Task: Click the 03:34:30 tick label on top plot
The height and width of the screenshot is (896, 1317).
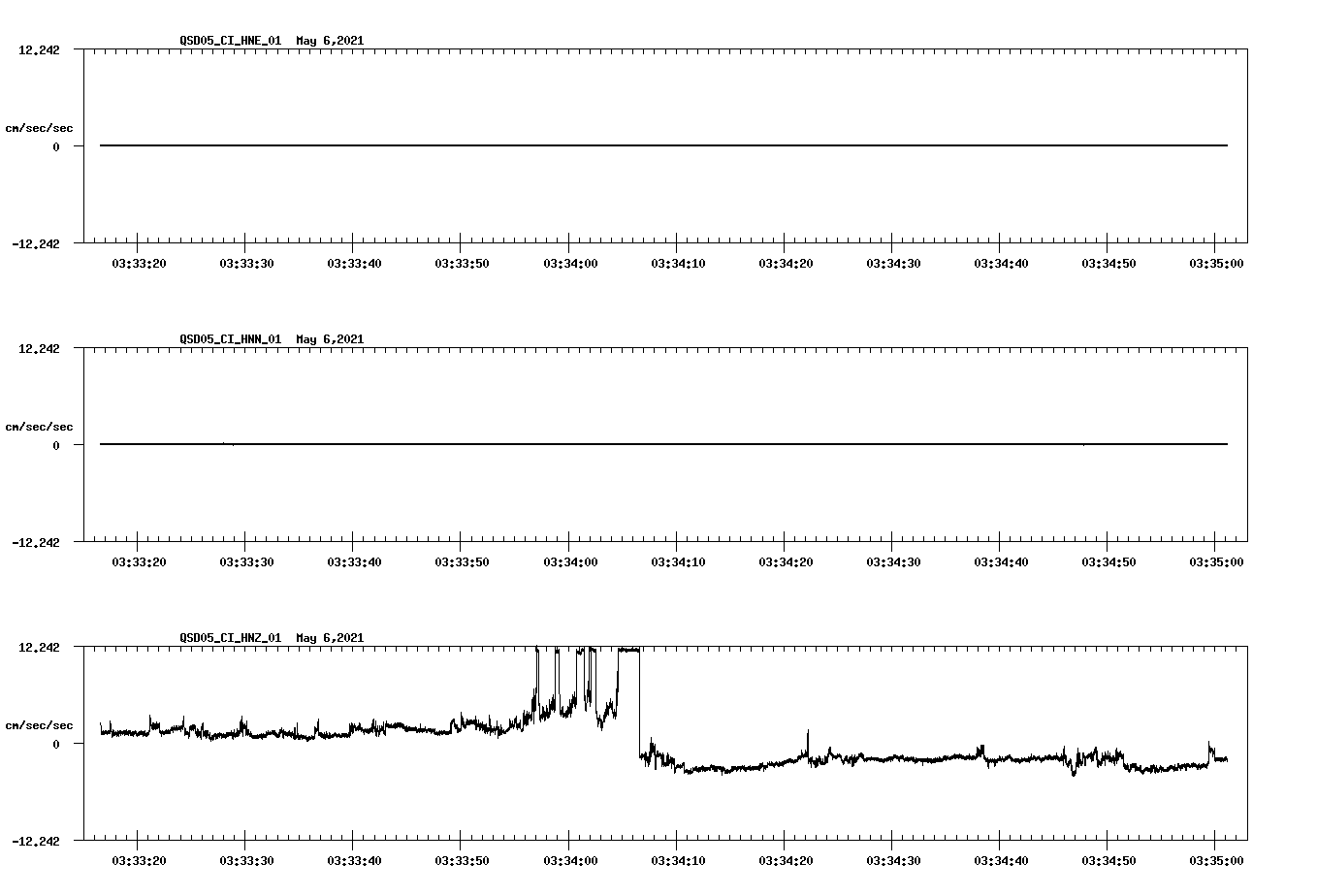Action: click(x=894, y=261)
